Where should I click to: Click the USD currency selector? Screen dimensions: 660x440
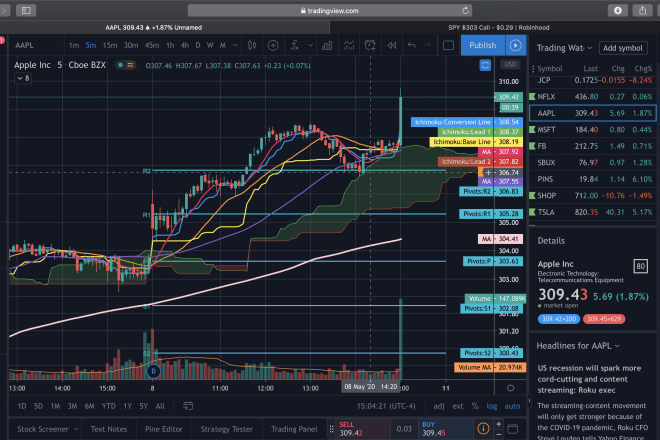[x=510, y=64]
